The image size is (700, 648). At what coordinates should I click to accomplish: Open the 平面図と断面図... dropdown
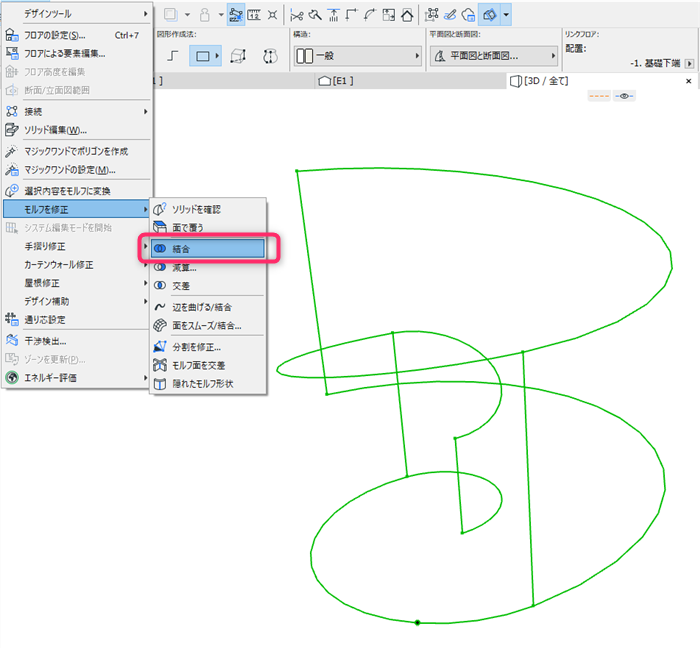pyautogui.click(x=494, y=56)
